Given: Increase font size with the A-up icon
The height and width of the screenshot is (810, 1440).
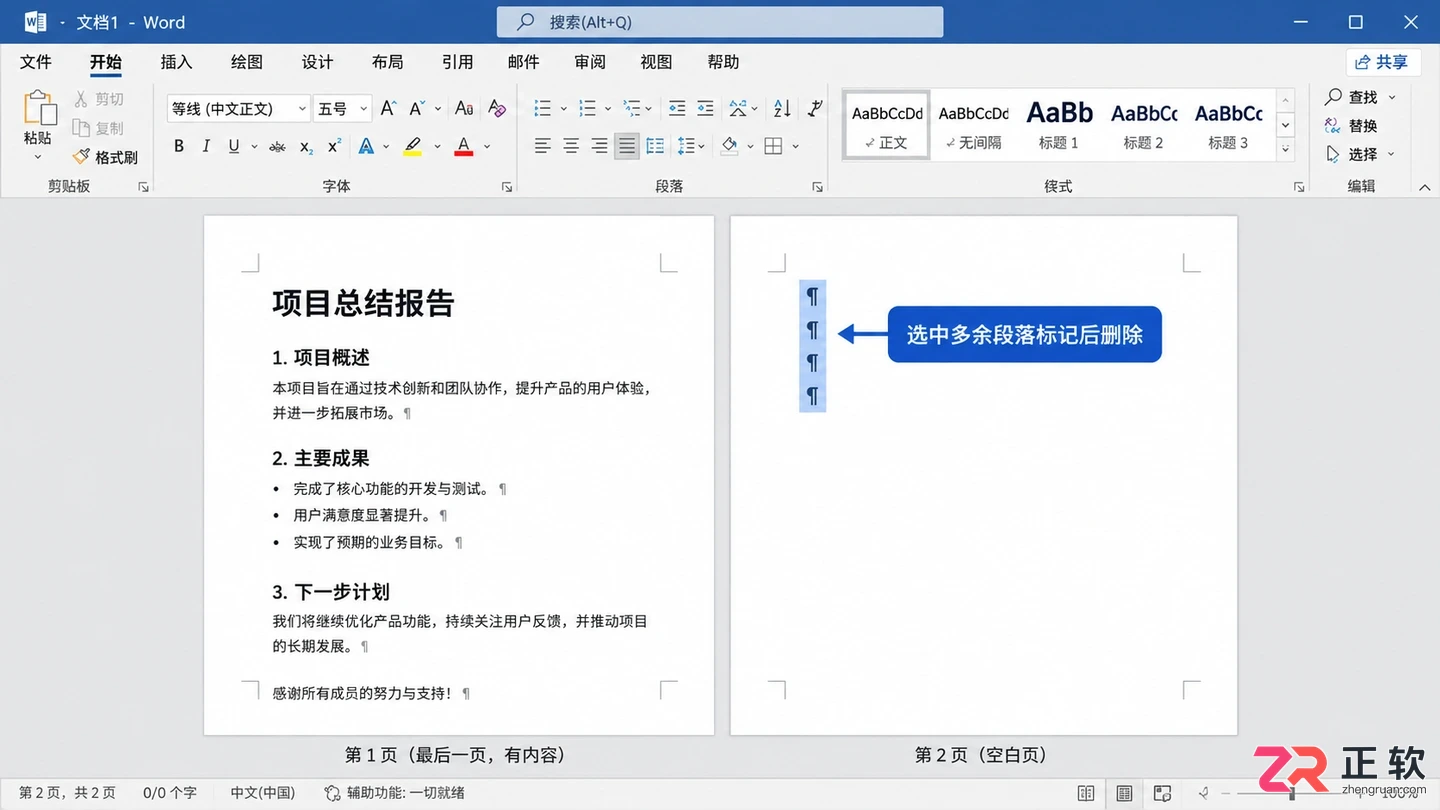Looking at the screenshot, I should pyautogui.click(x=389, y=108).
